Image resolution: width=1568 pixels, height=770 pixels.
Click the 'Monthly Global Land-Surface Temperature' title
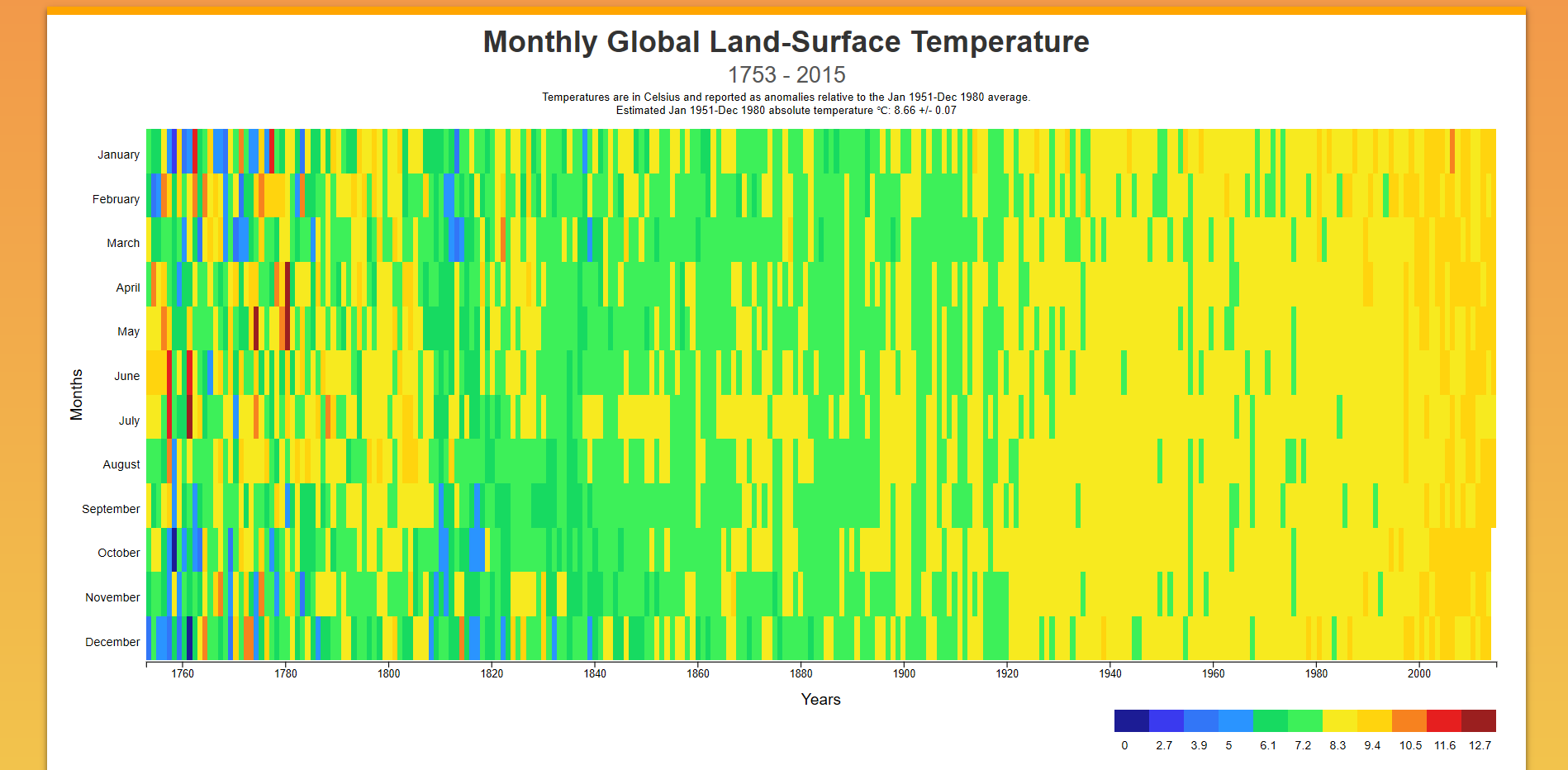pos(786,41)
